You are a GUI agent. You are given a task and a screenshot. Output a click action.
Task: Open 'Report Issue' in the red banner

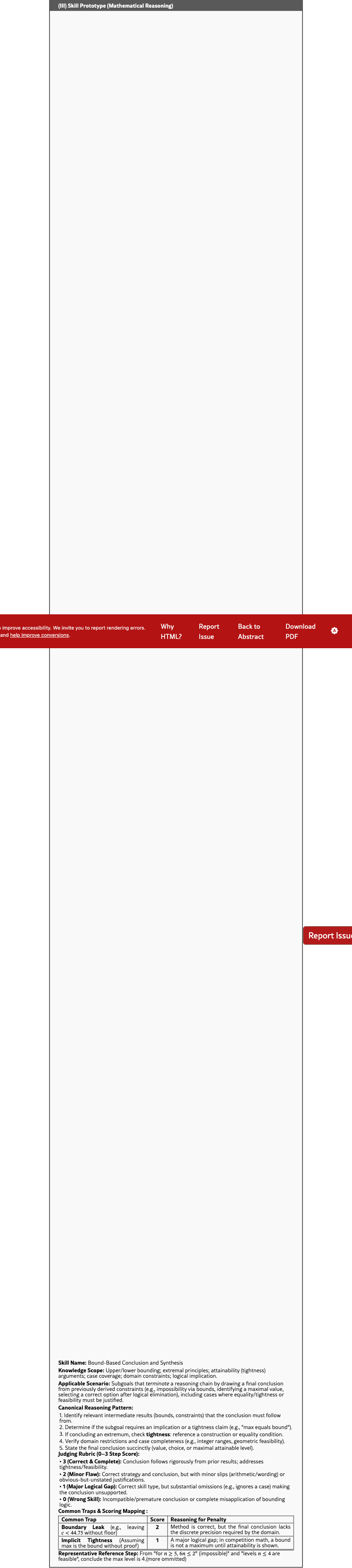tap(209, 631)
